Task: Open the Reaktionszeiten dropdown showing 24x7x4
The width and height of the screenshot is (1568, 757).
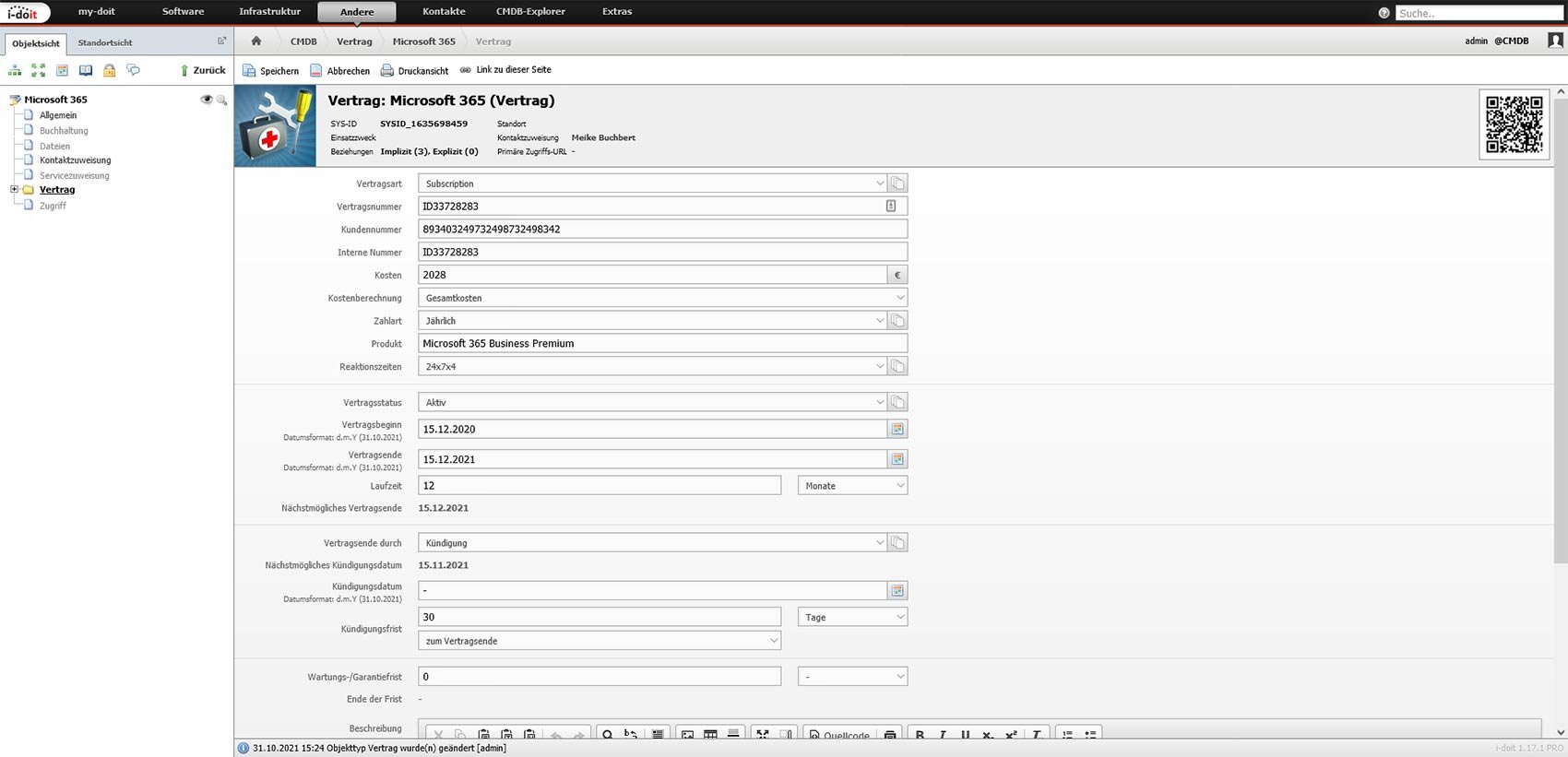Action: pyautogui.click(x=652, y=366)
